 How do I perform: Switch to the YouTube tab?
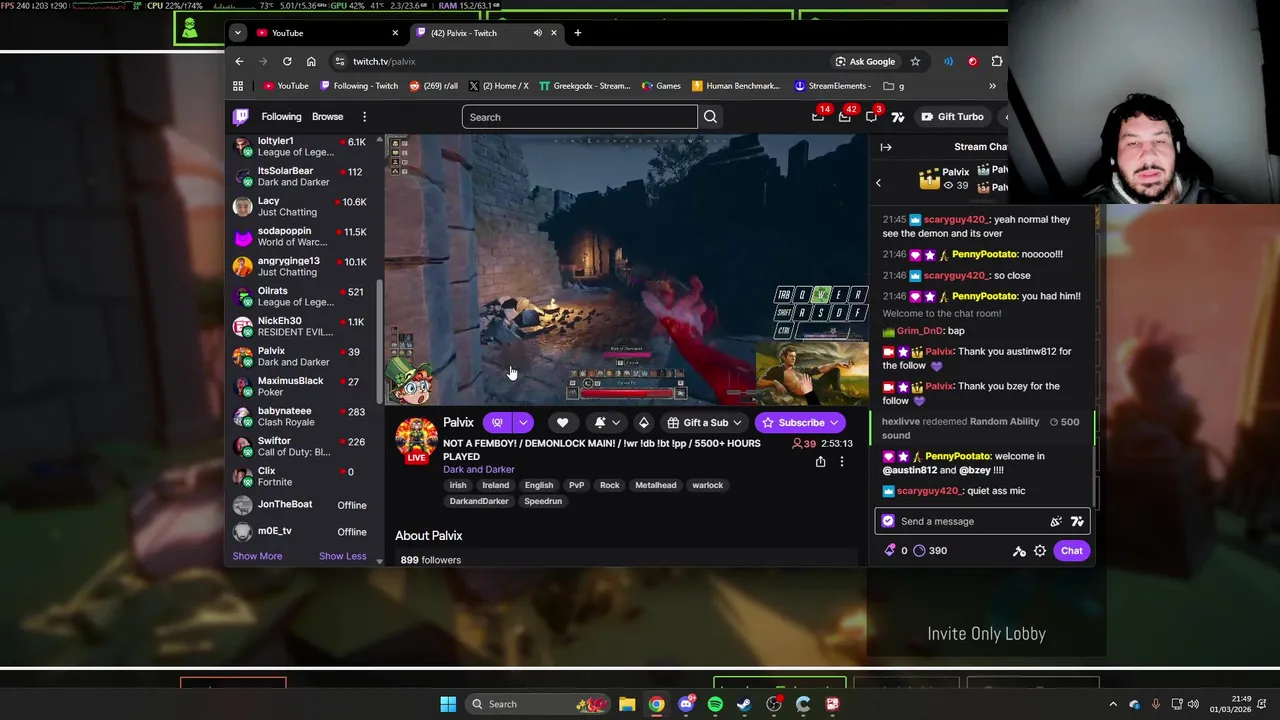pyautogui.click(x=327, y=33)
